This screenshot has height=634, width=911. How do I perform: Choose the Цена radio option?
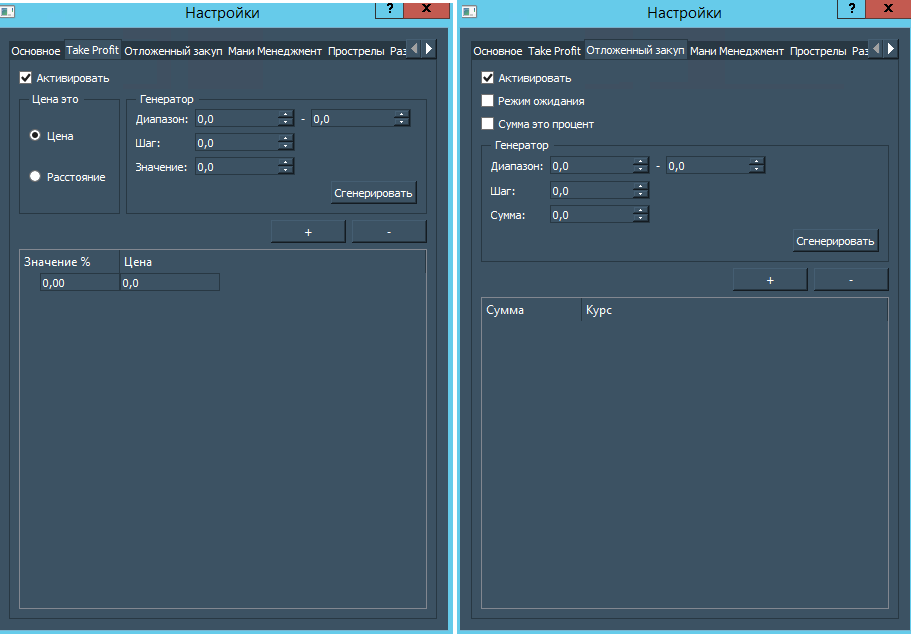click(x=35, y=135)
